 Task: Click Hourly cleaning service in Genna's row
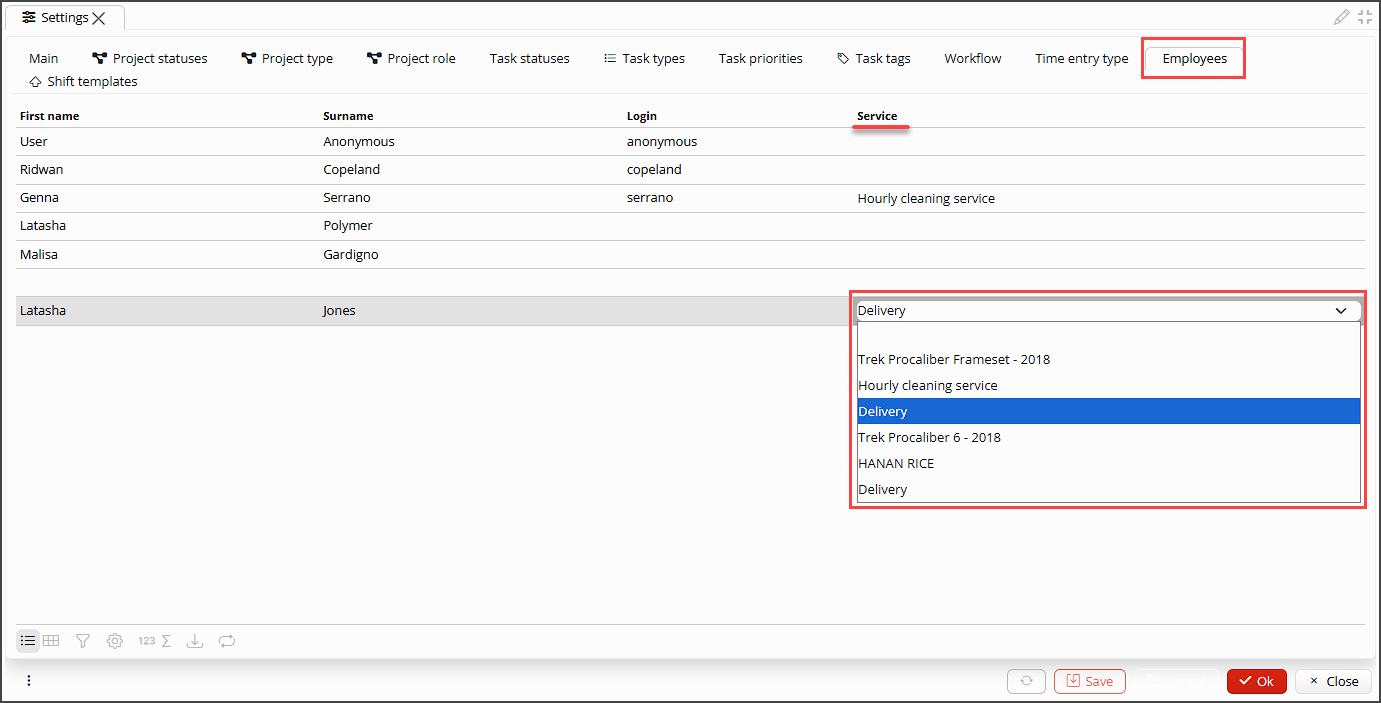pos(926,199)
